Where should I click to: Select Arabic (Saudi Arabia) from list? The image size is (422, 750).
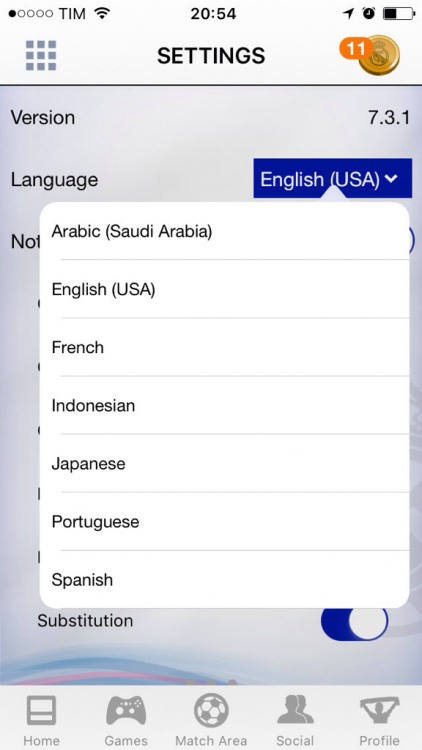pyautogui.click(x=224, y=232)
